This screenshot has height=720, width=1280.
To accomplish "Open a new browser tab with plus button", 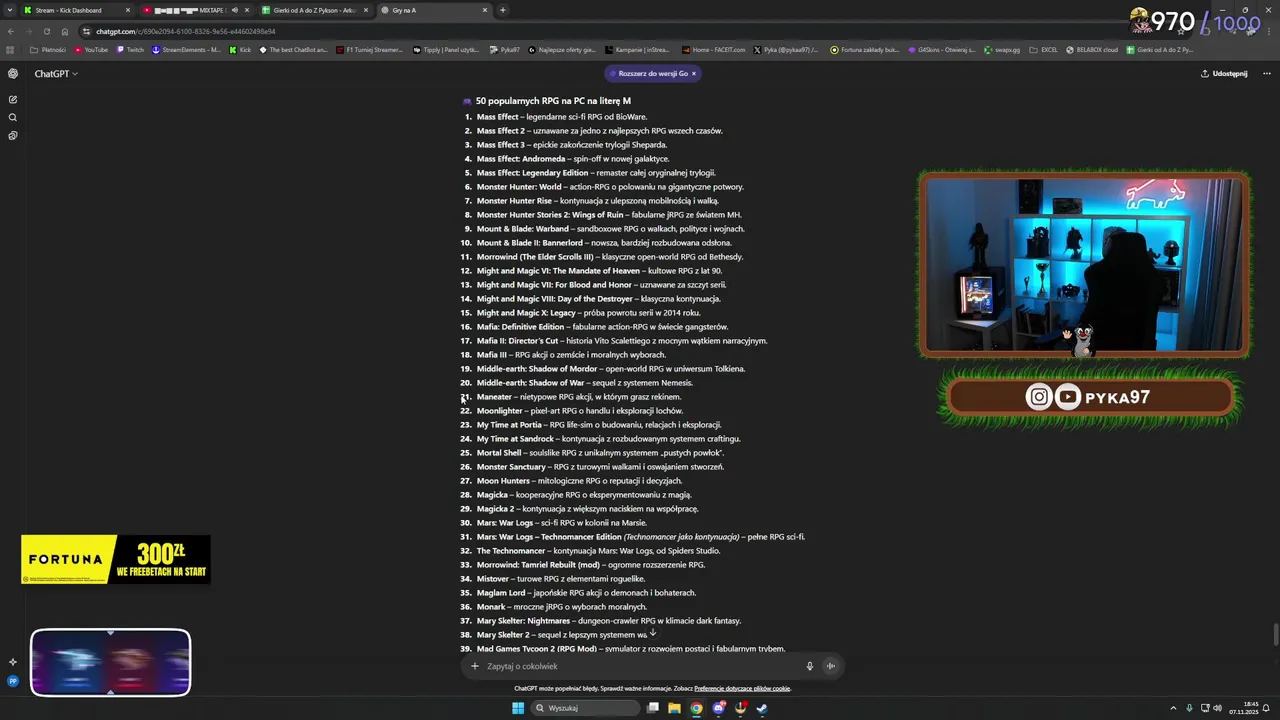I will tap(502, 10).
